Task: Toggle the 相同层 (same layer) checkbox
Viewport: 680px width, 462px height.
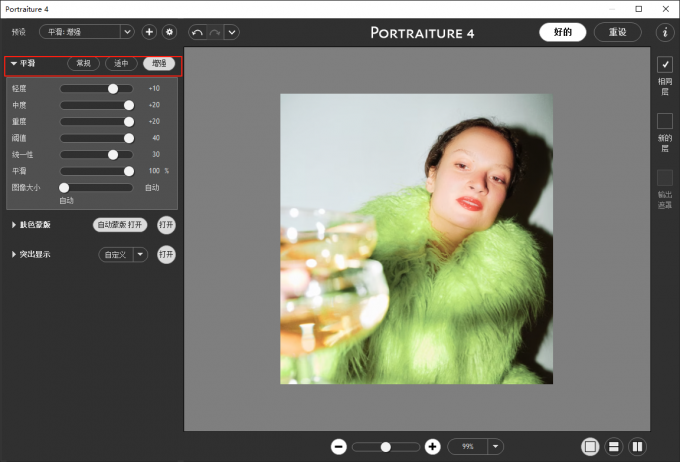Action: click(664, 65)
